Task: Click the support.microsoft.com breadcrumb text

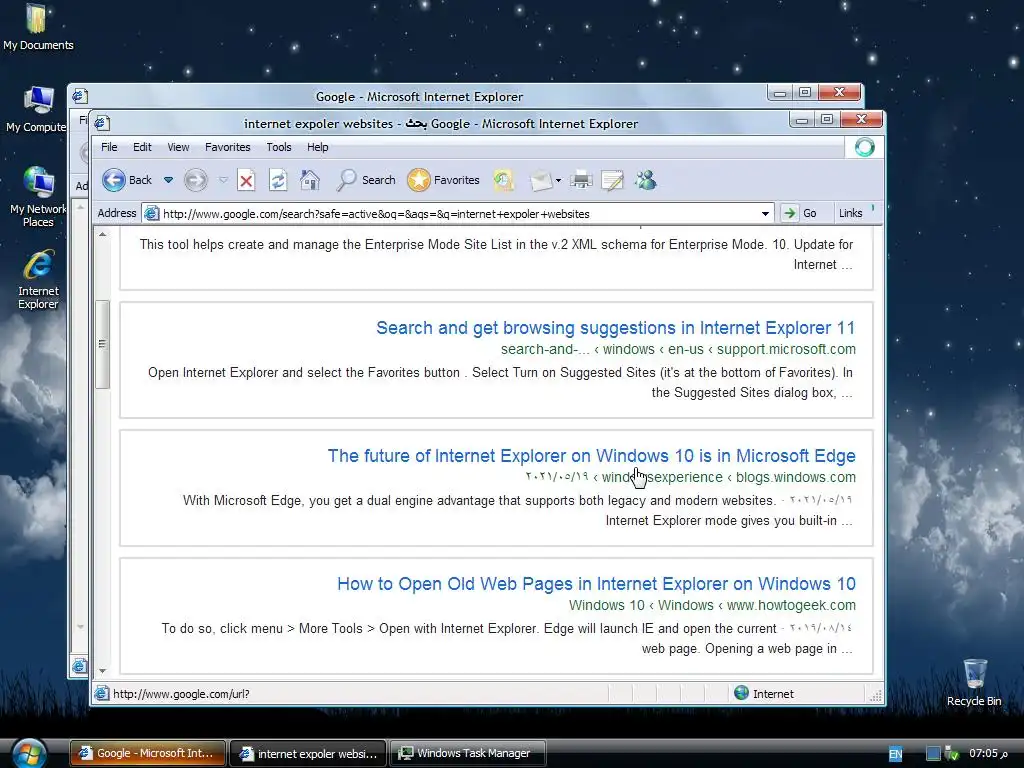Action: (786, 349)
